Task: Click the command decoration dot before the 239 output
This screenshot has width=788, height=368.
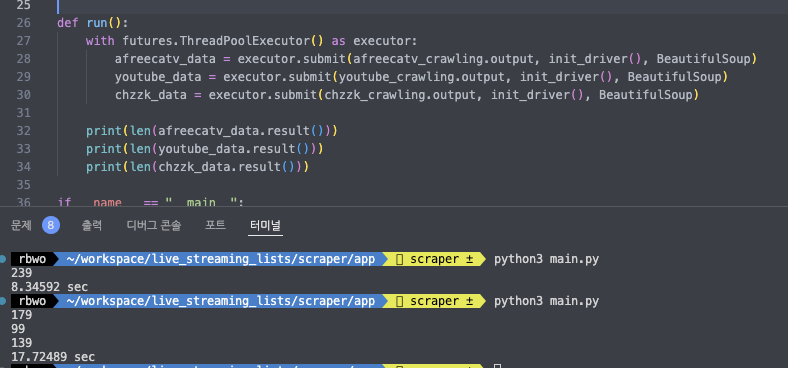Action: pyautogui.click(x=3, y=259)
